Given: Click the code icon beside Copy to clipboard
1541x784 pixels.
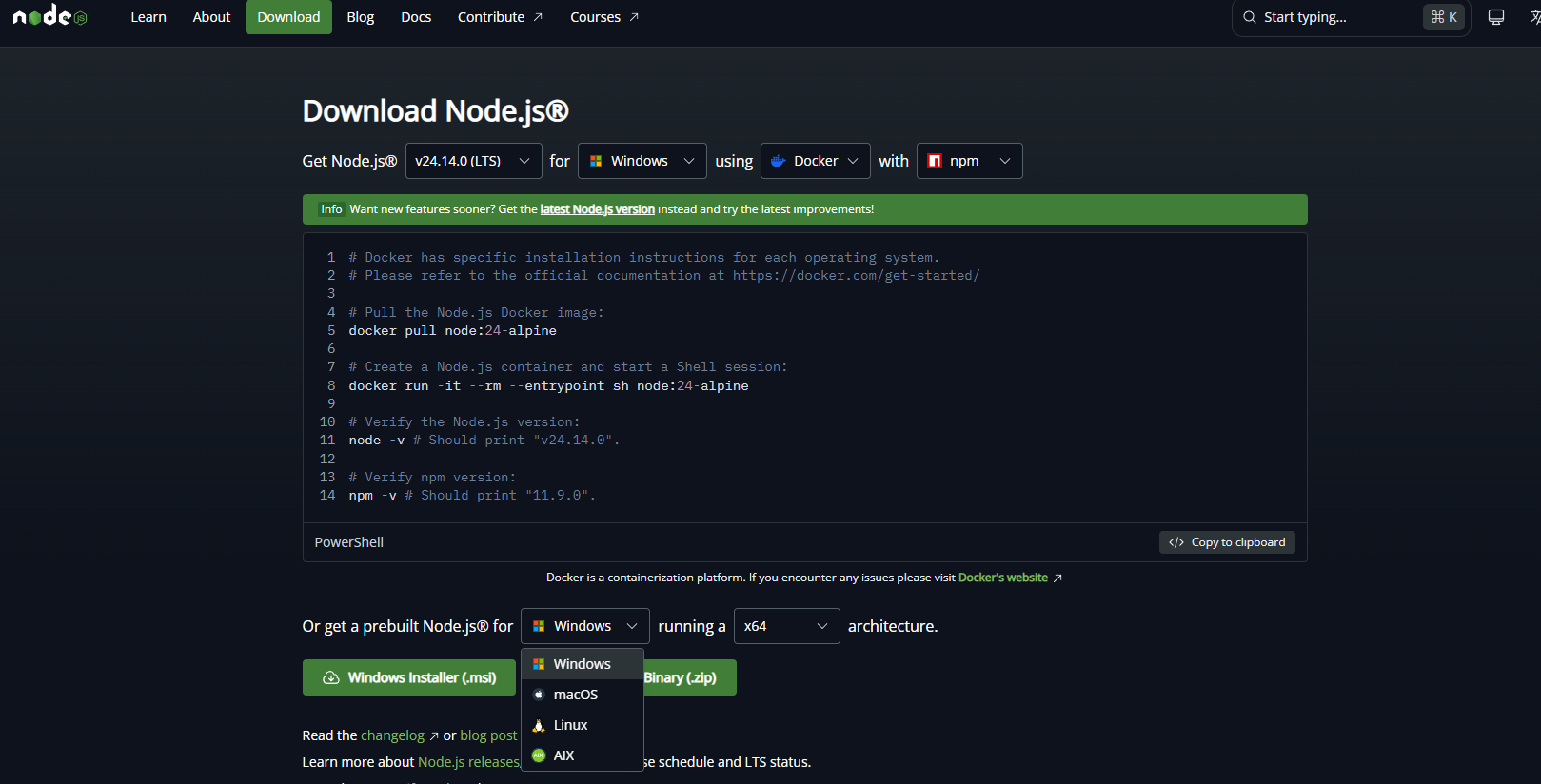Looking at the screenshot, I should point(1176,542).
